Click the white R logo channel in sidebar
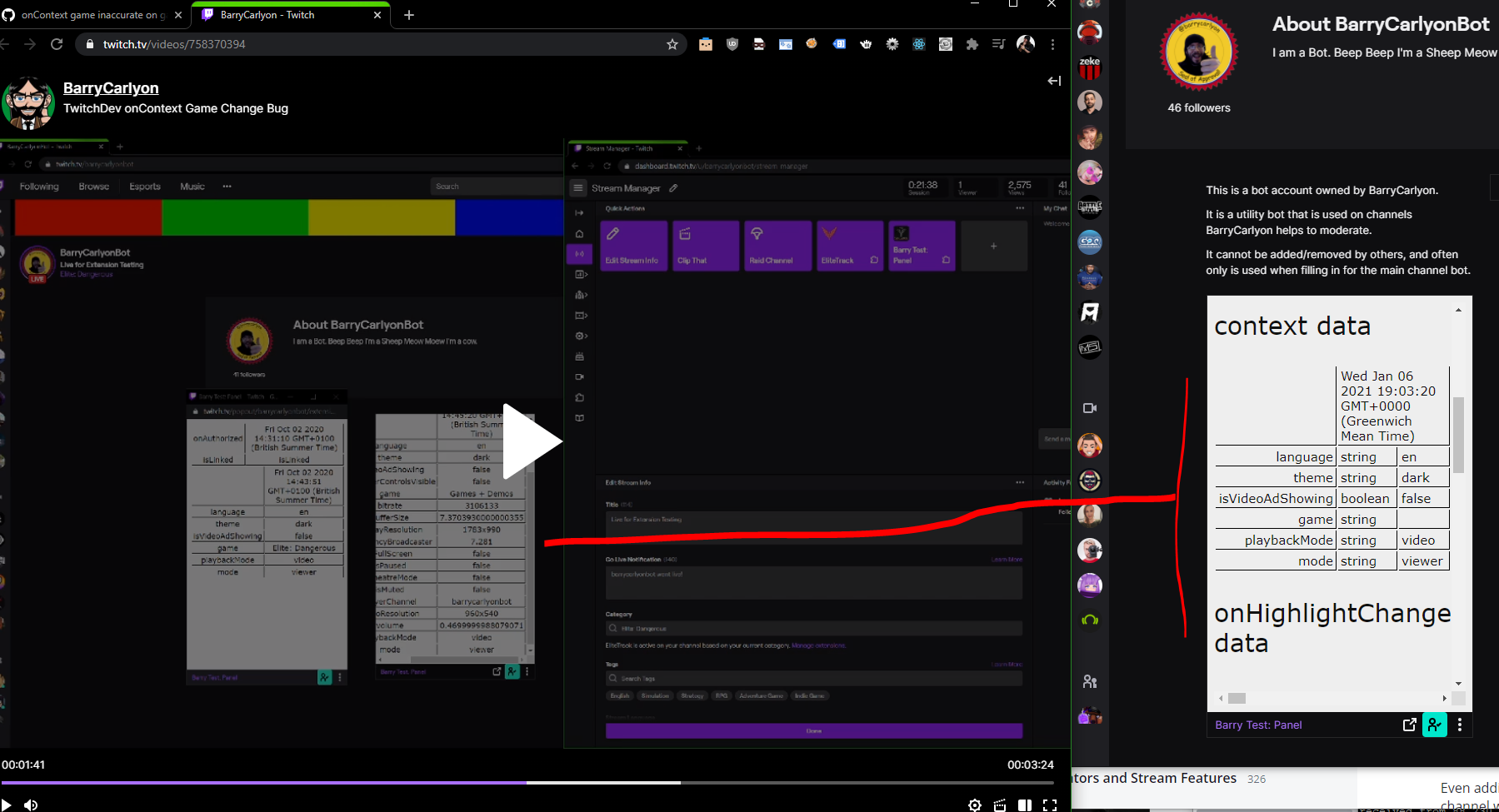The width and height of the screenshot is (1499, 812). 1090,312
